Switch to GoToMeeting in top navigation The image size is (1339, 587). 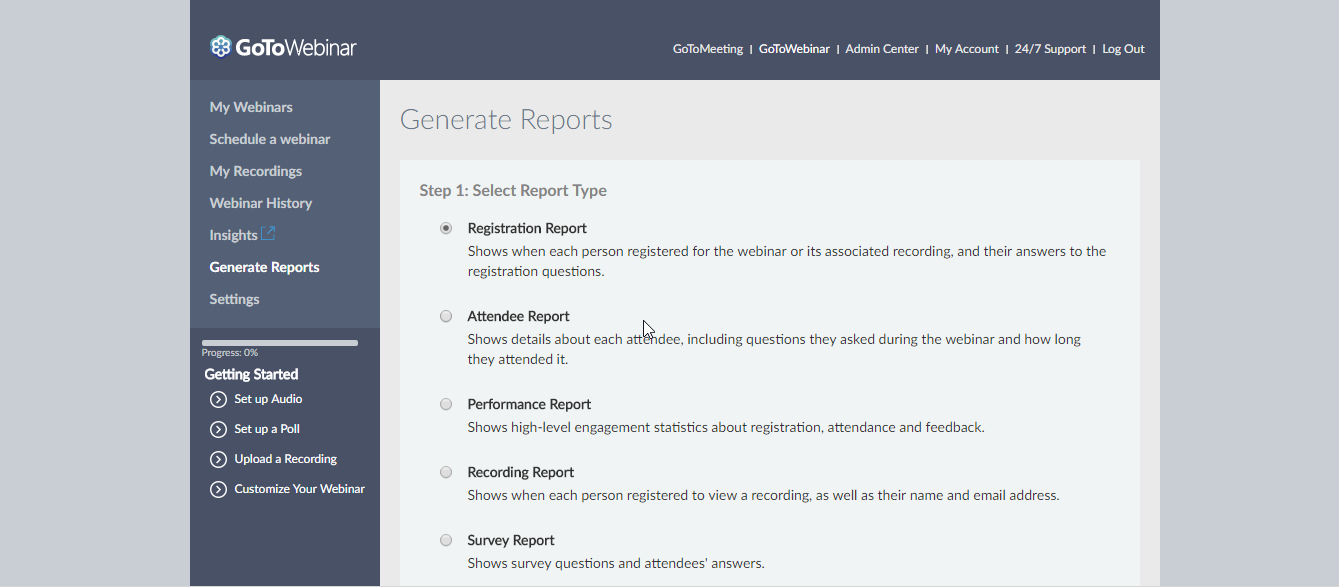pos(707,49)
